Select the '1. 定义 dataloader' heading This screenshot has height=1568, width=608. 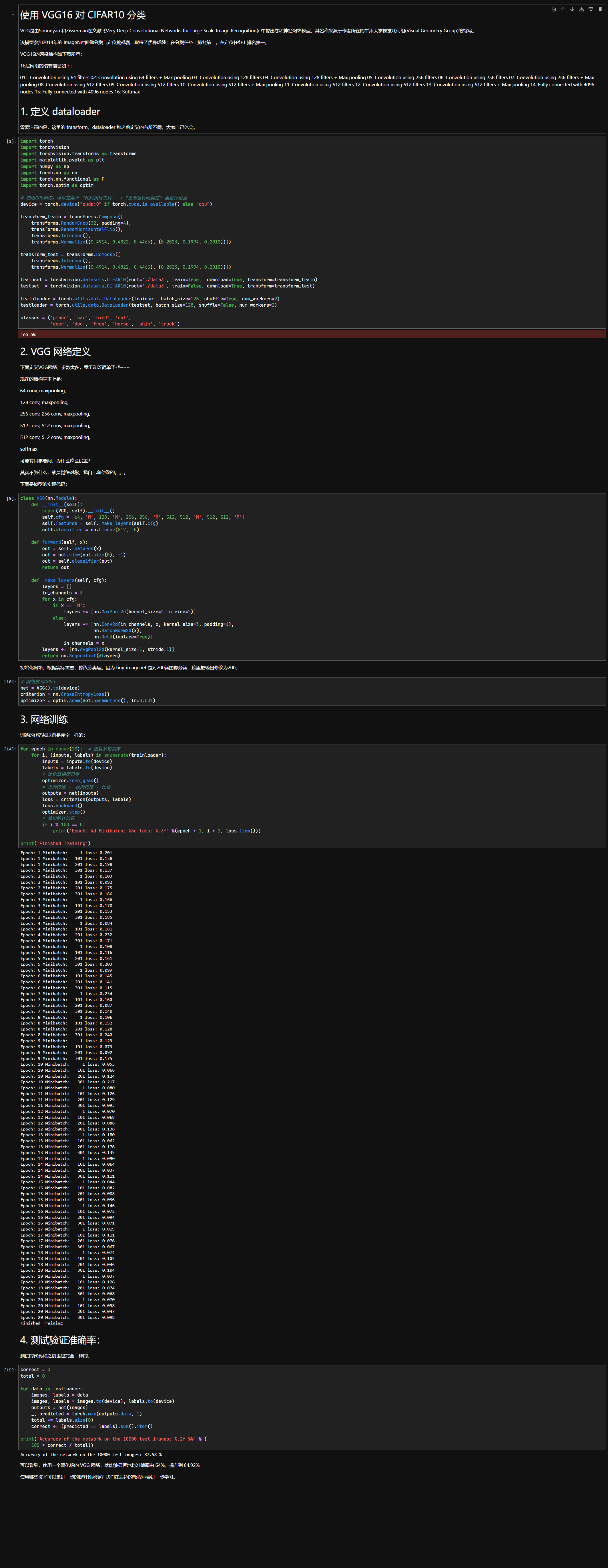pyautogui.click(x=60, y=111)
